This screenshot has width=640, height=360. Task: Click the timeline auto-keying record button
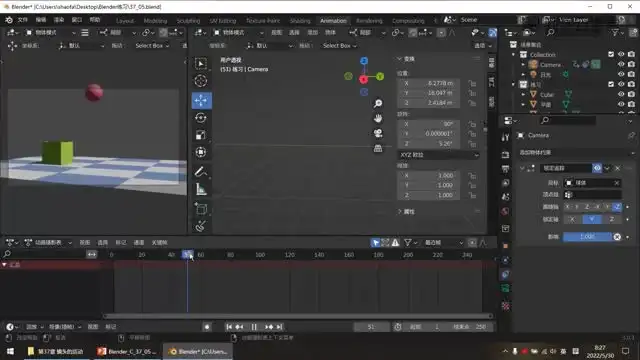coord(207,327)
